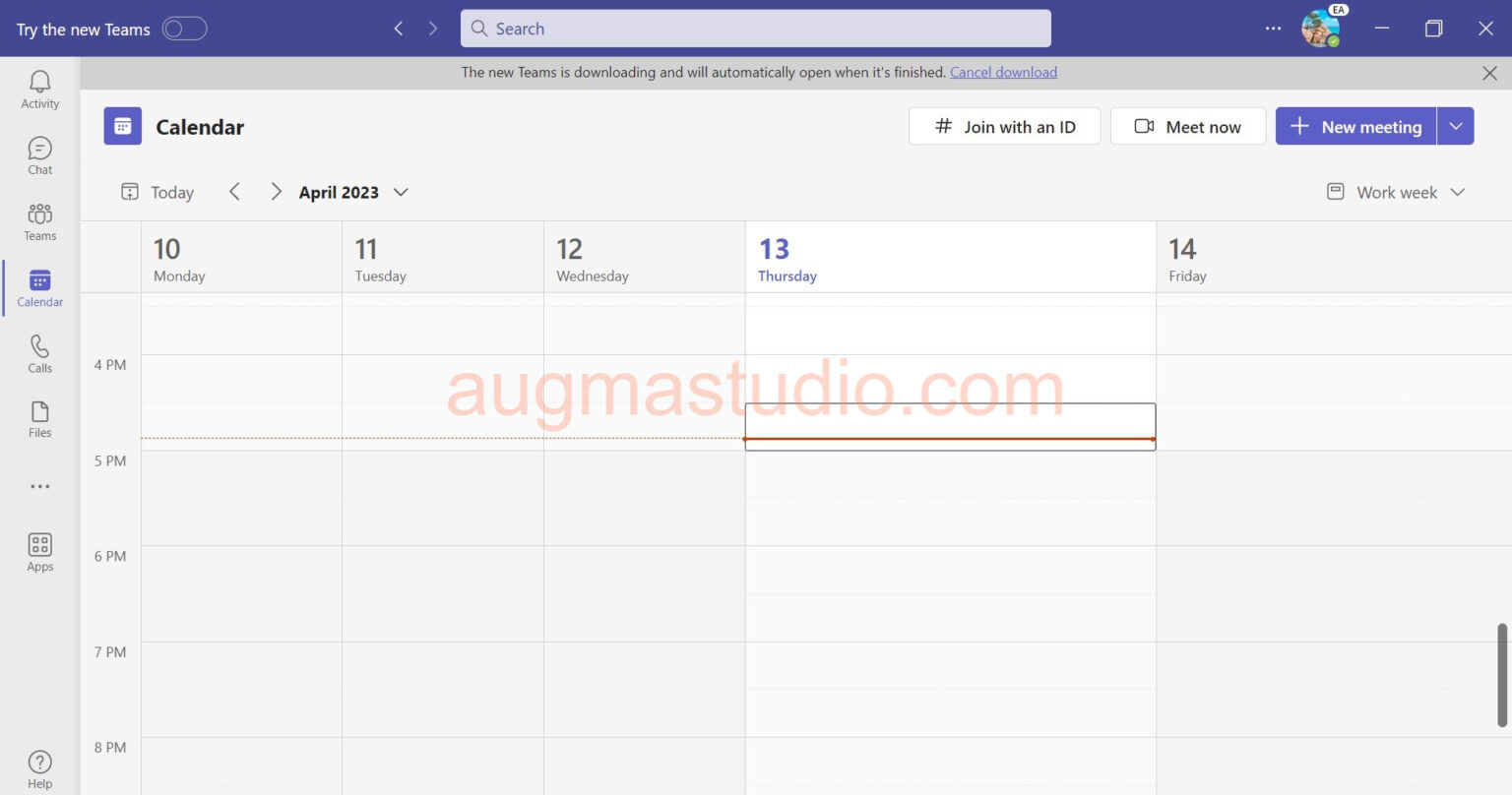Image resolution: width=1512 pixels, height=795 pixels.
Task: Open the Activity feed
Action: (39, 89)
